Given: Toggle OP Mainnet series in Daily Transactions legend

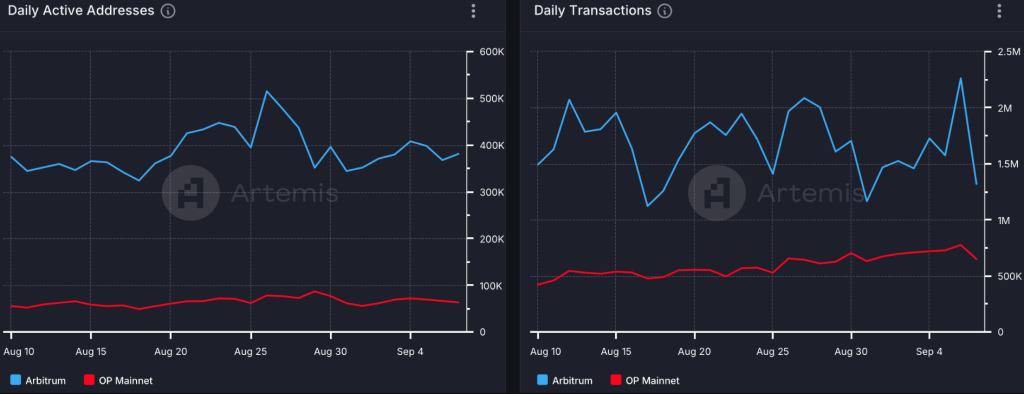Looking at the screenshot, I should point(645,380).
